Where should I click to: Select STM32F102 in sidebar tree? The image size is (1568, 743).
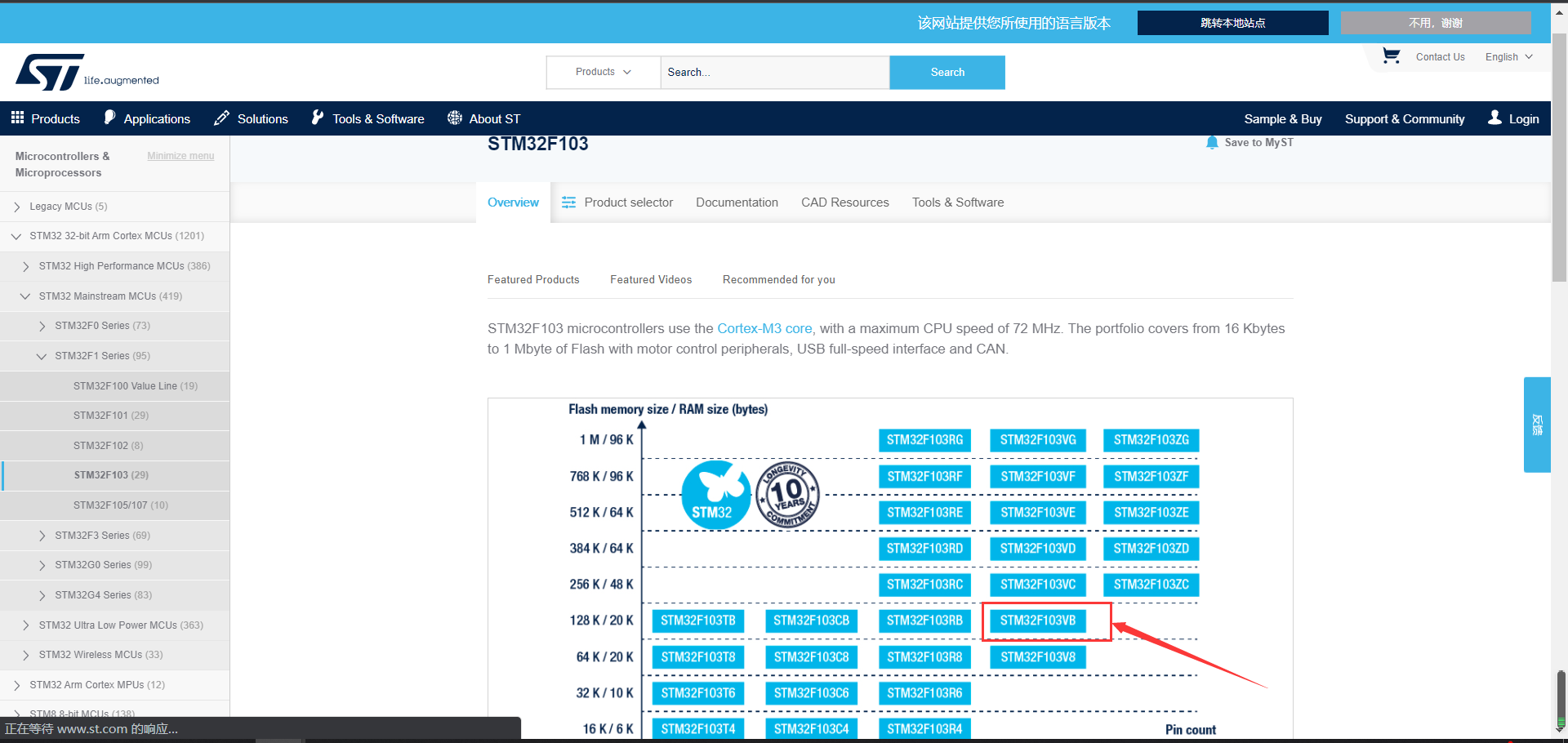(108, 446)
